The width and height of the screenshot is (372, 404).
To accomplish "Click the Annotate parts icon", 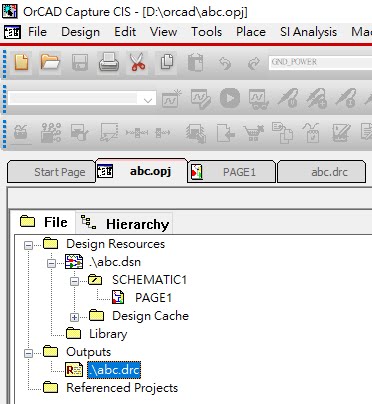I will point(51,133).
